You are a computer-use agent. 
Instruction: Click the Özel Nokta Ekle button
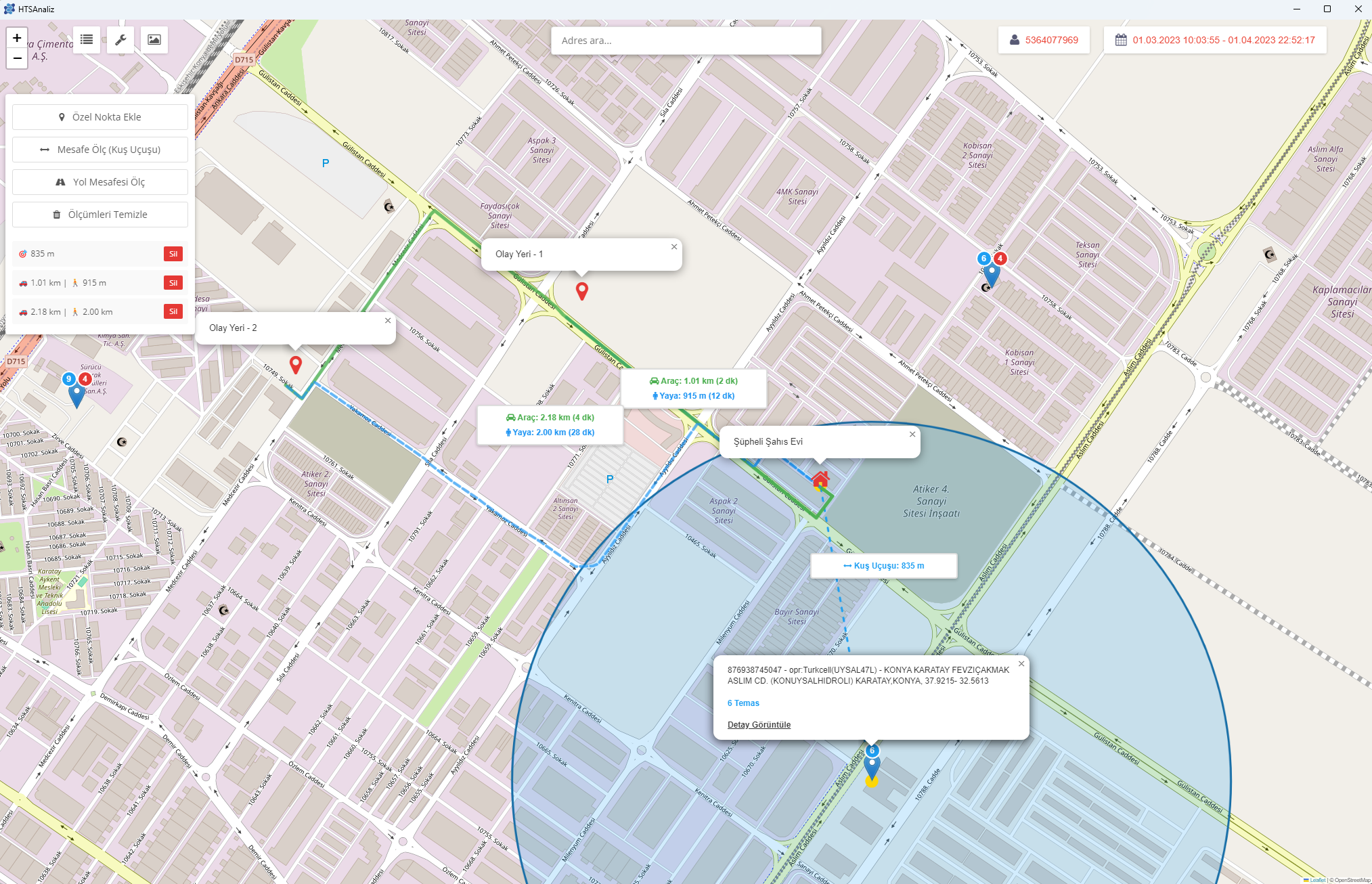[x=100, y=117]
